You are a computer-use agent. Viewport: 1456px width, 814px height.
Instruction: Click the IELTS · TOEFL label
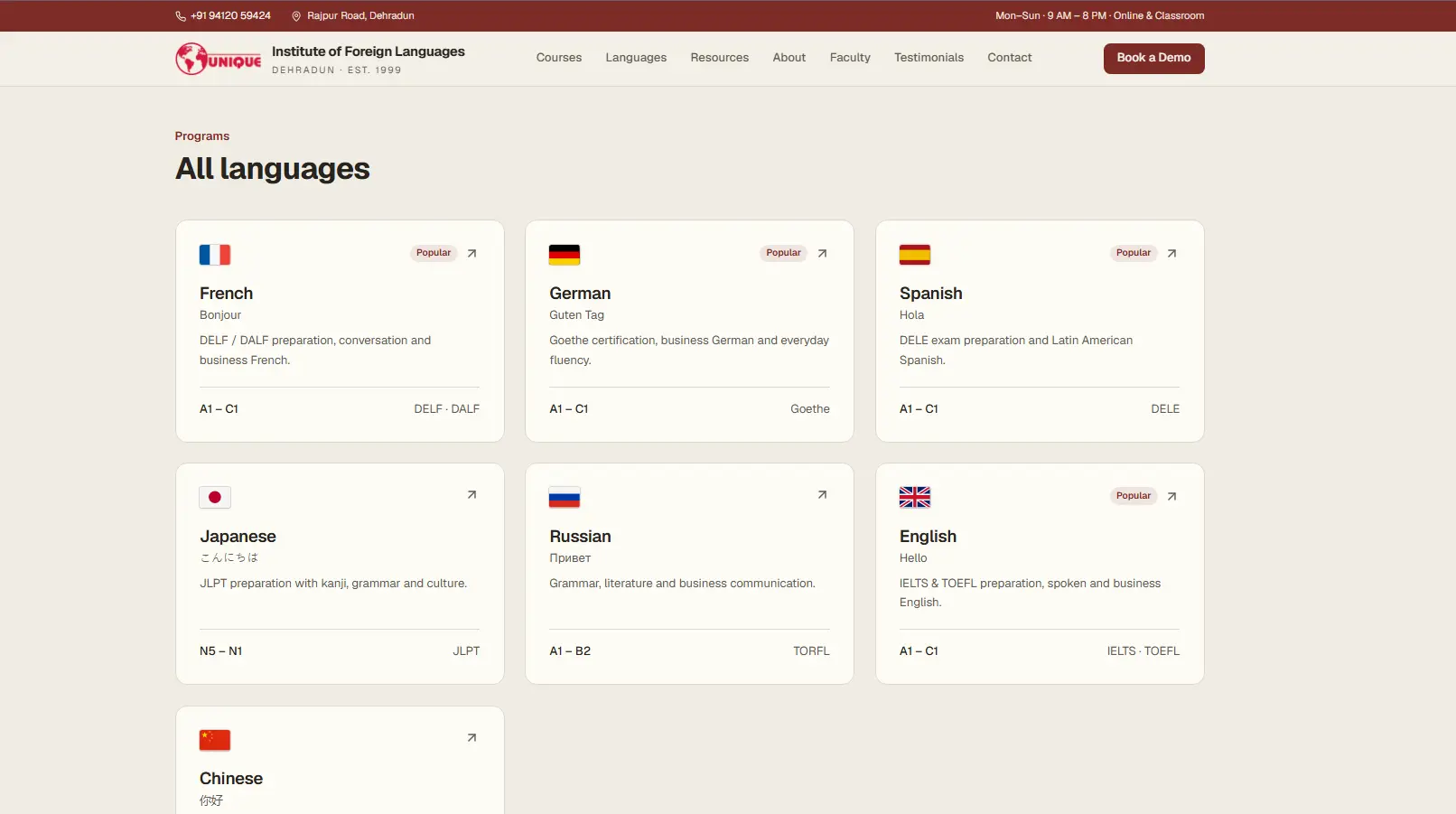[1143, 651]
